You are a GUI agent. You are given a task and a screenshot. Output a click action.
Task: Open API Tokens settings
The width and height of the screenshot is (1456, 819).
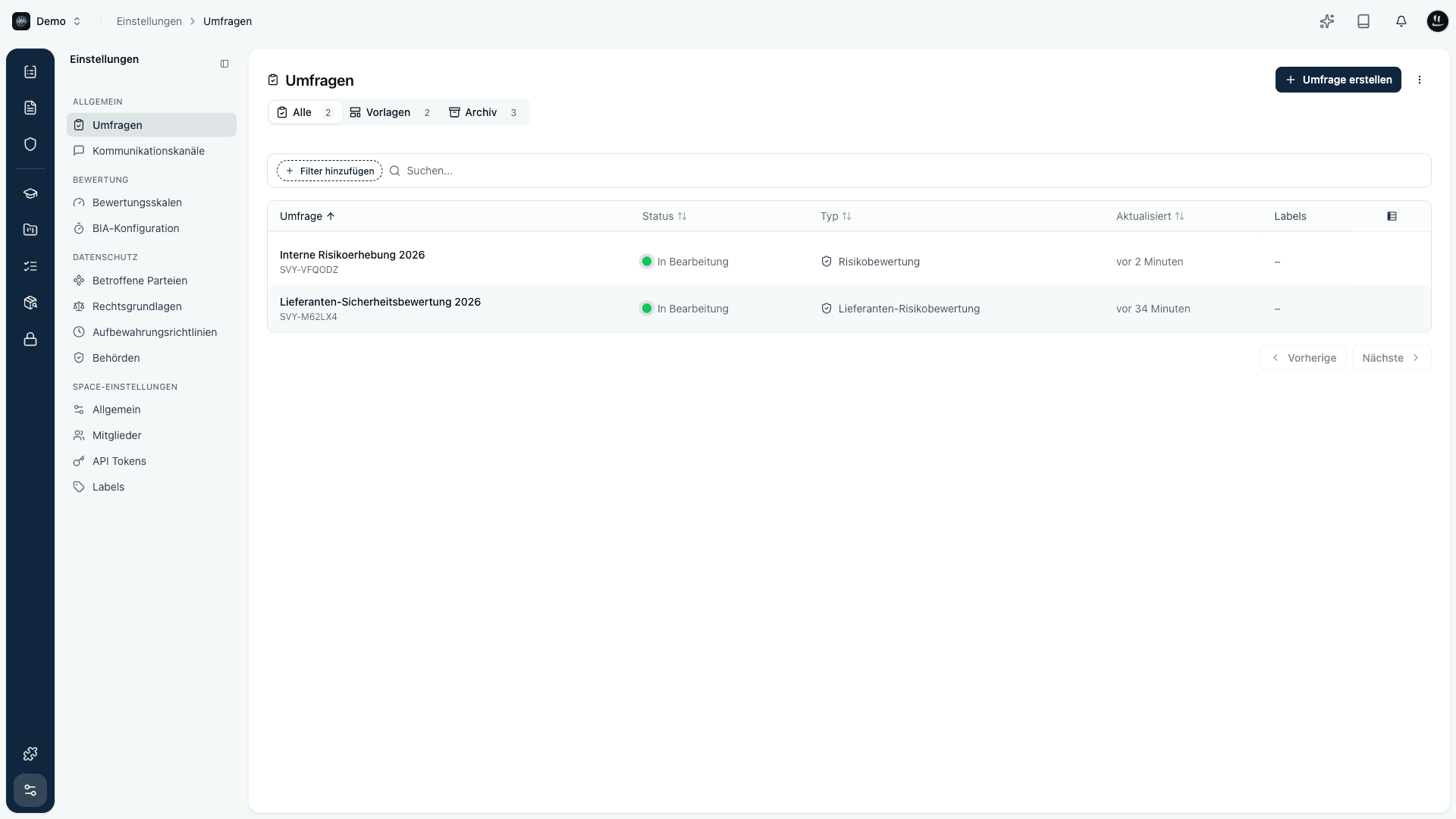[152, 461]
